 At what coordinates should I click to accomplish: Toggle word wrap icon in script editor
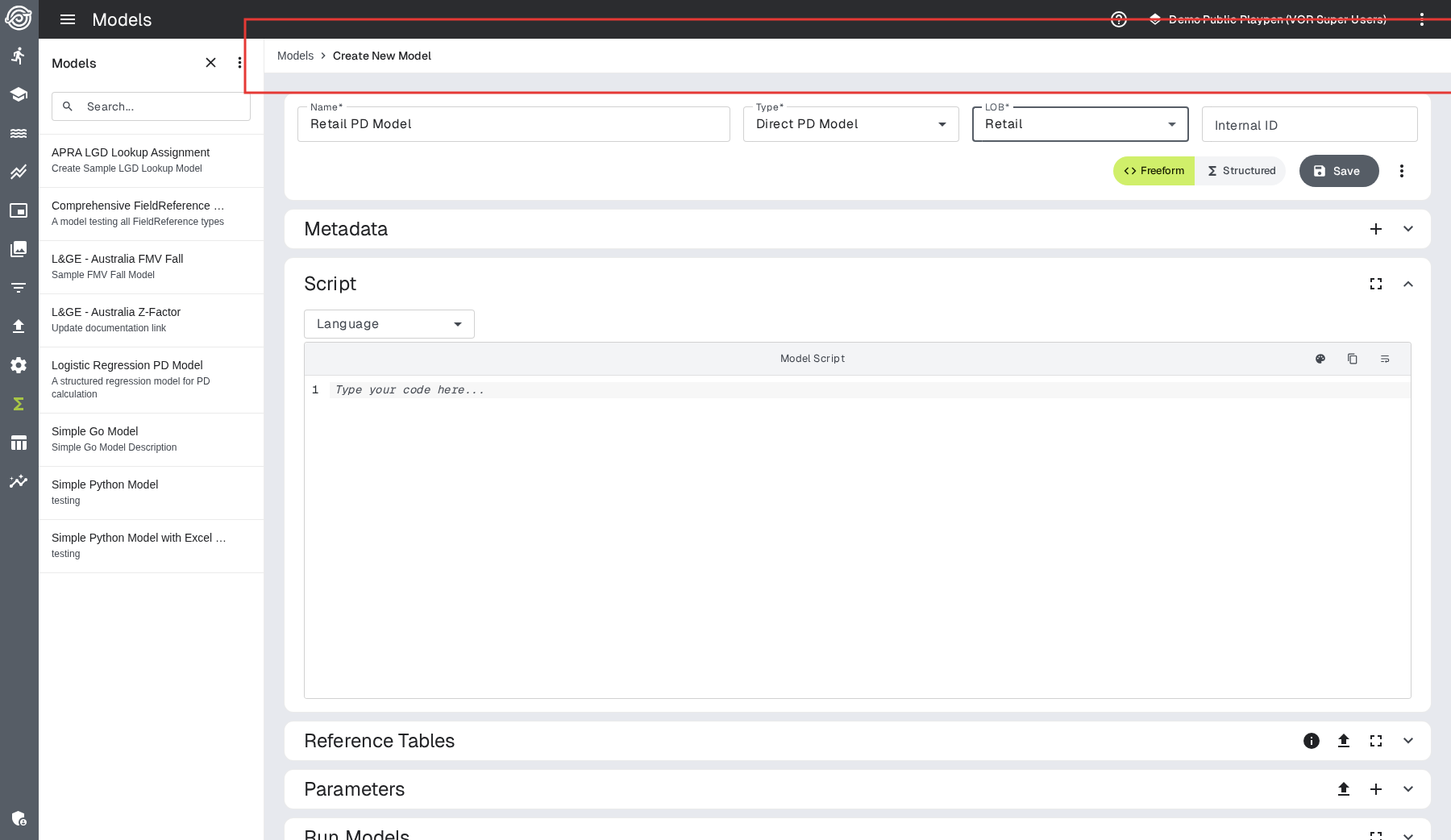click(1384, 359)
